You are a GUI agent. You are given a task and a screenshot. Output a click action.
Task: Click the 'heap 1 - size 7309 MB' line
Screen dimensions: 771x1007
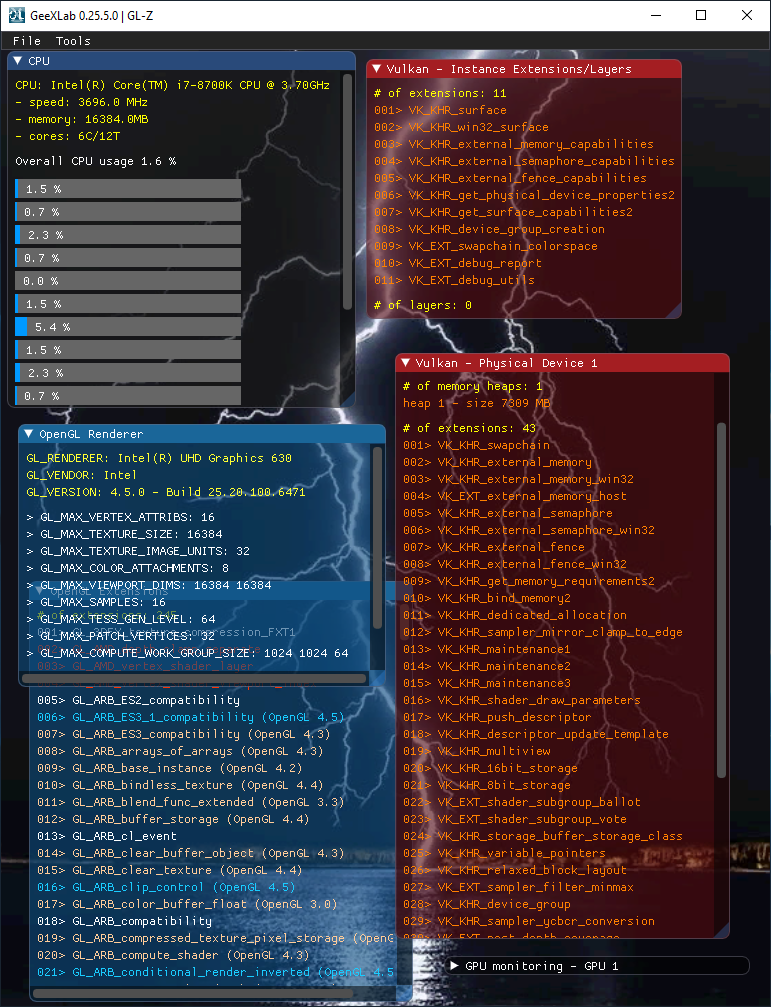pos(477,403)
